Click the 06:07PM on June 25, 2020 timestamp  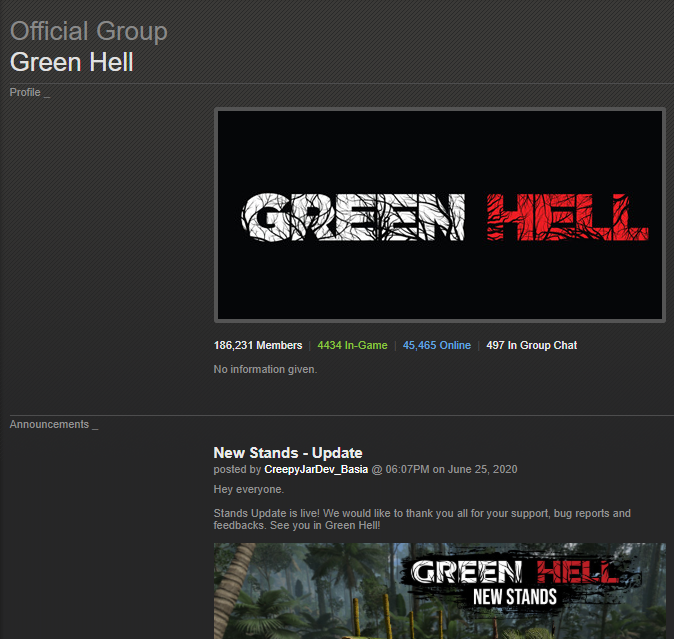[x=451, y=469]
